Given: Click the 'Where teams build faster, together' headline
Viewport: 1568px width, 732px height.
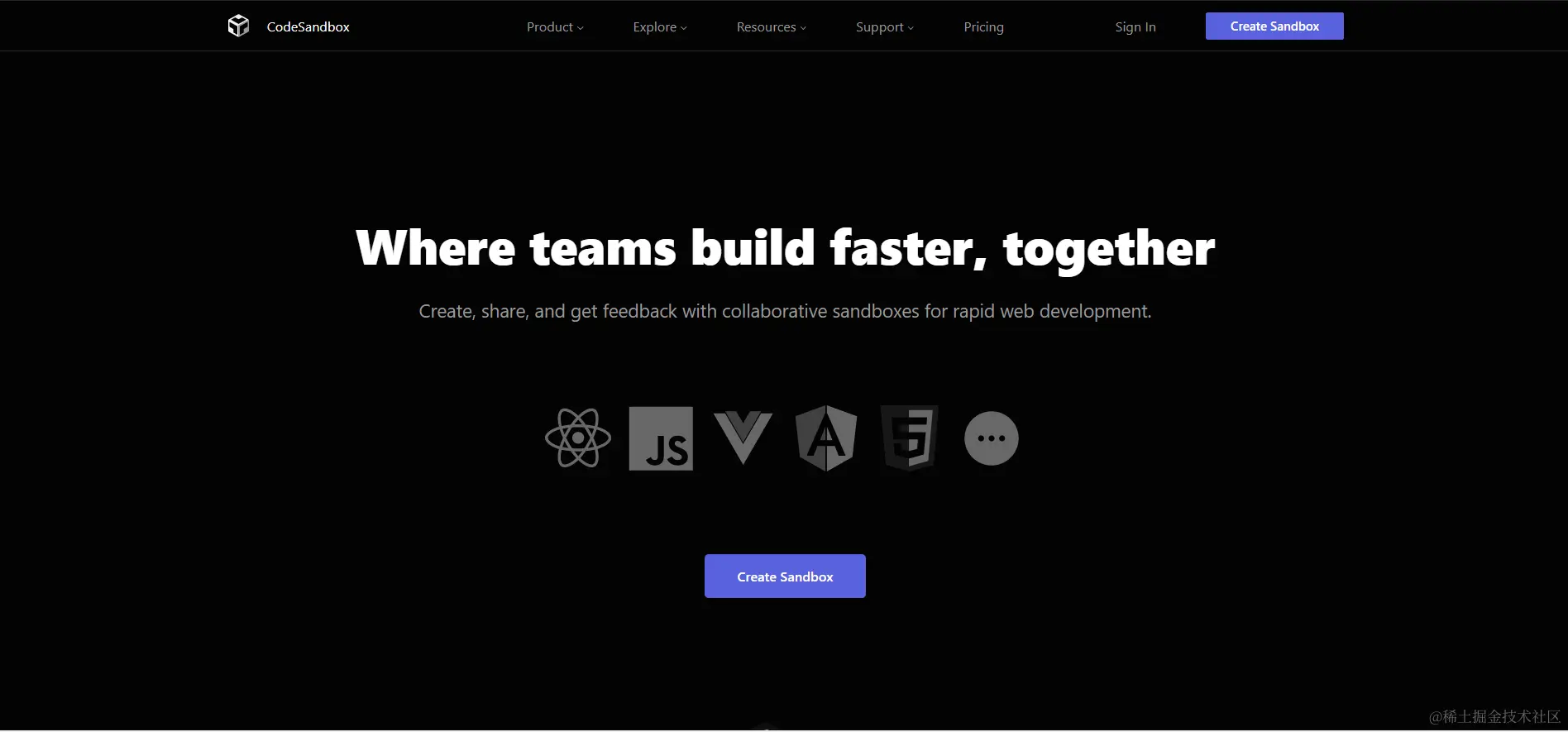Looking at the screenshot, I should (785, 248).
